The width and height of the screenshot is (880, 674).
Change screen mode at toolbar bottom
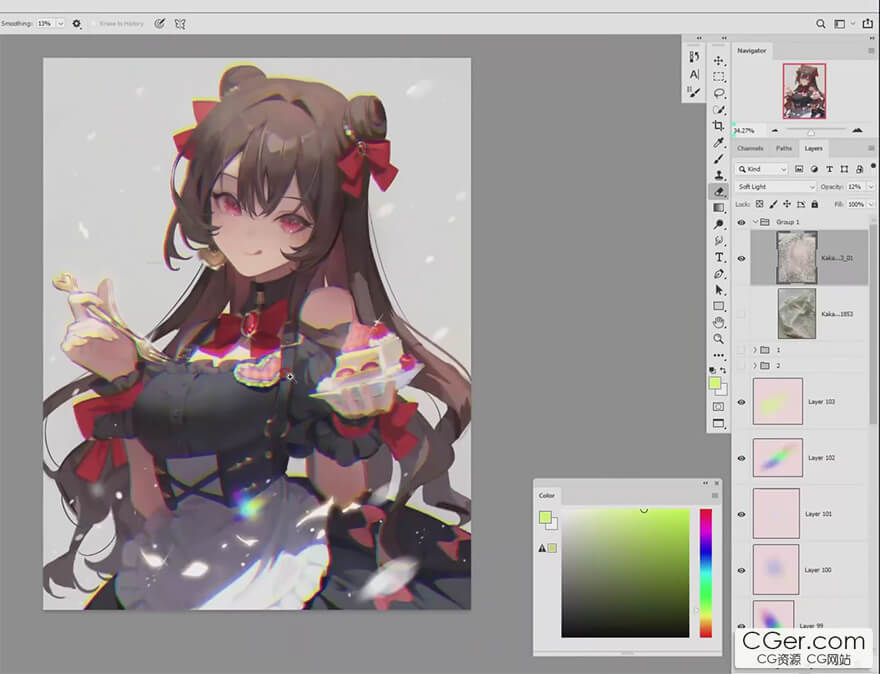pos(718,423)
